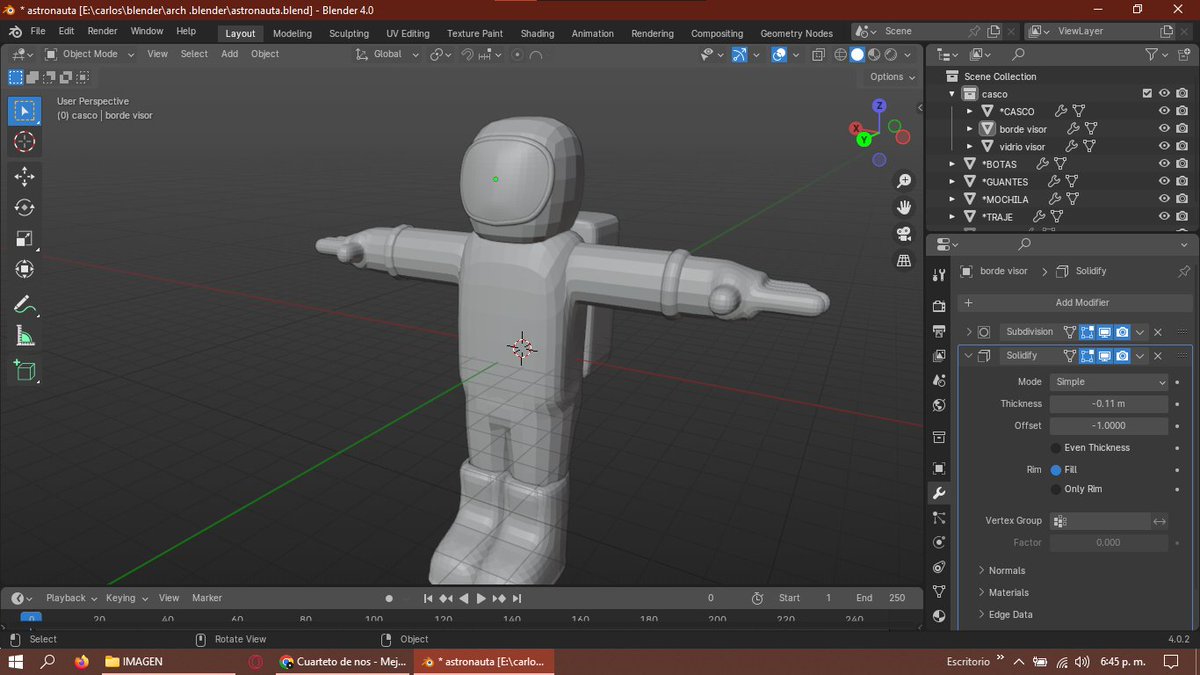The width and height of the screenshot is (1200, 675).
Task: Activate the Rotate tool
Action: coord(25,208)
